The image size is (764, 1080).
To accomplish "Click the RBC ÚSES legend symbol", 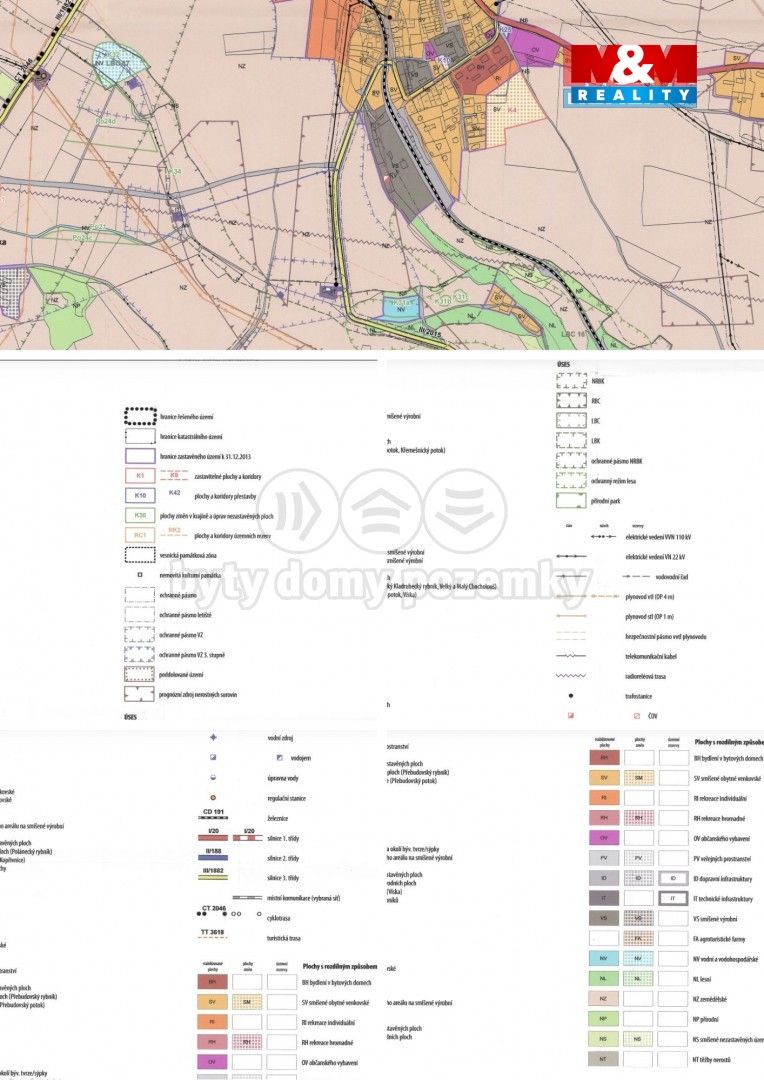I will 572,400.
